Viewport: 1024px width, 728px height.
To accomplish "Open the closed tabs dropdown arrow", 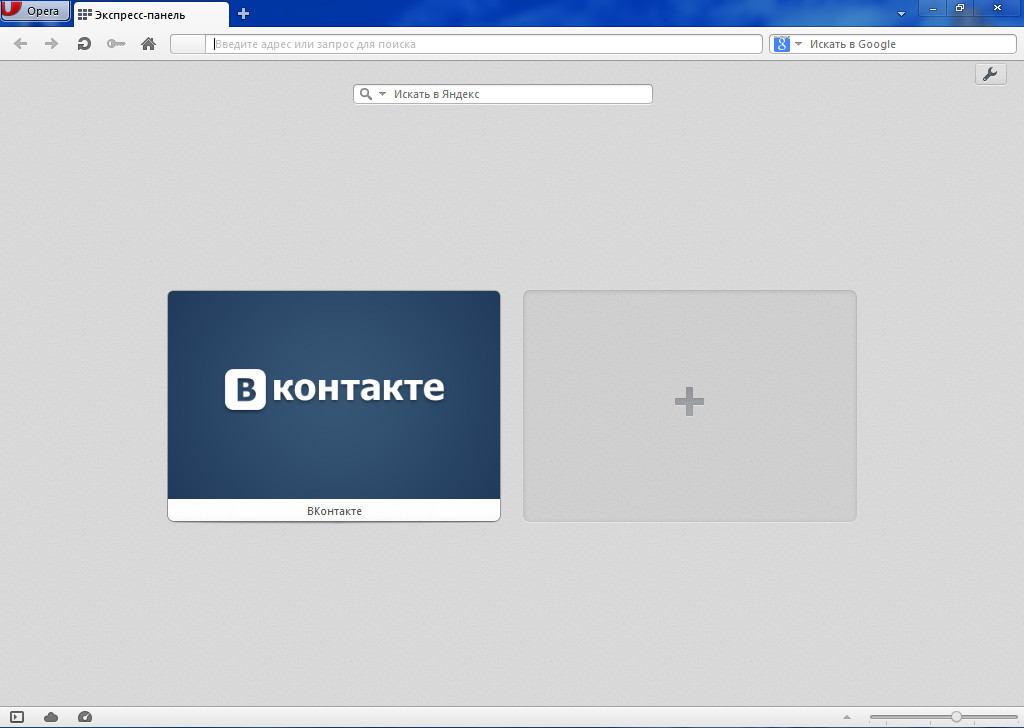I will (x=901, y=14).
